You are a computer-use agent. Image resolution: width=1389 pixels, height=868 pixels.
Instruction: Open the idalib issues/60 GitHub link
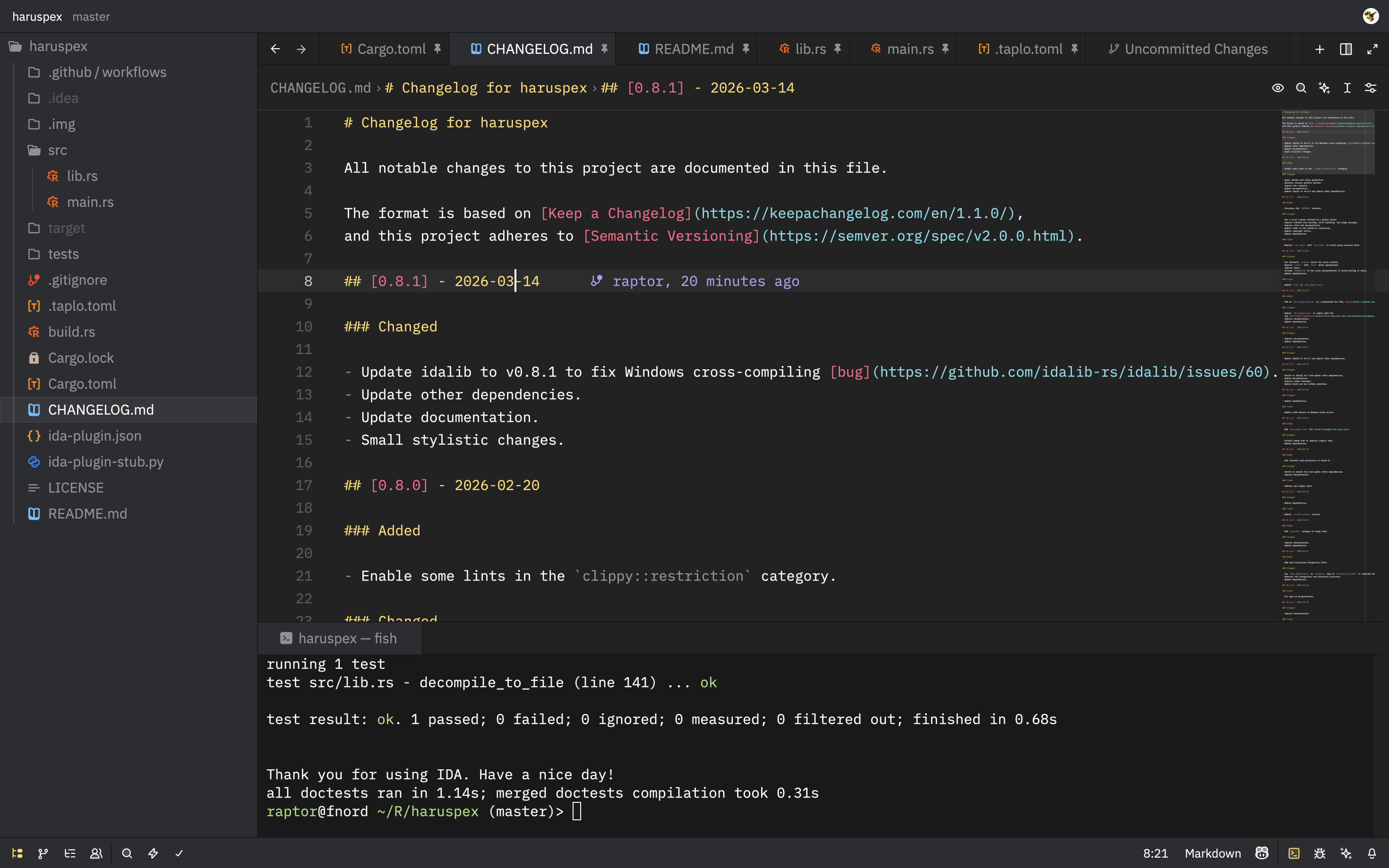(1070, 373)
